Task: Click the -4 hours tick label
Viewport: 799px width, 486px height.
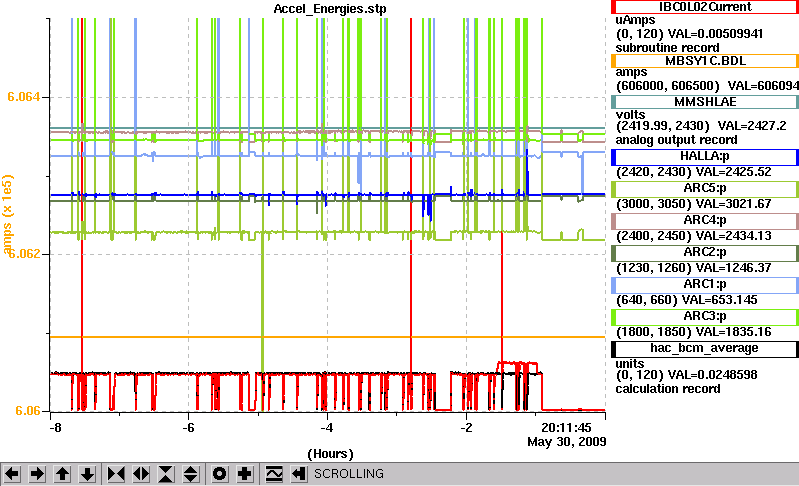Action: [327, 427]
